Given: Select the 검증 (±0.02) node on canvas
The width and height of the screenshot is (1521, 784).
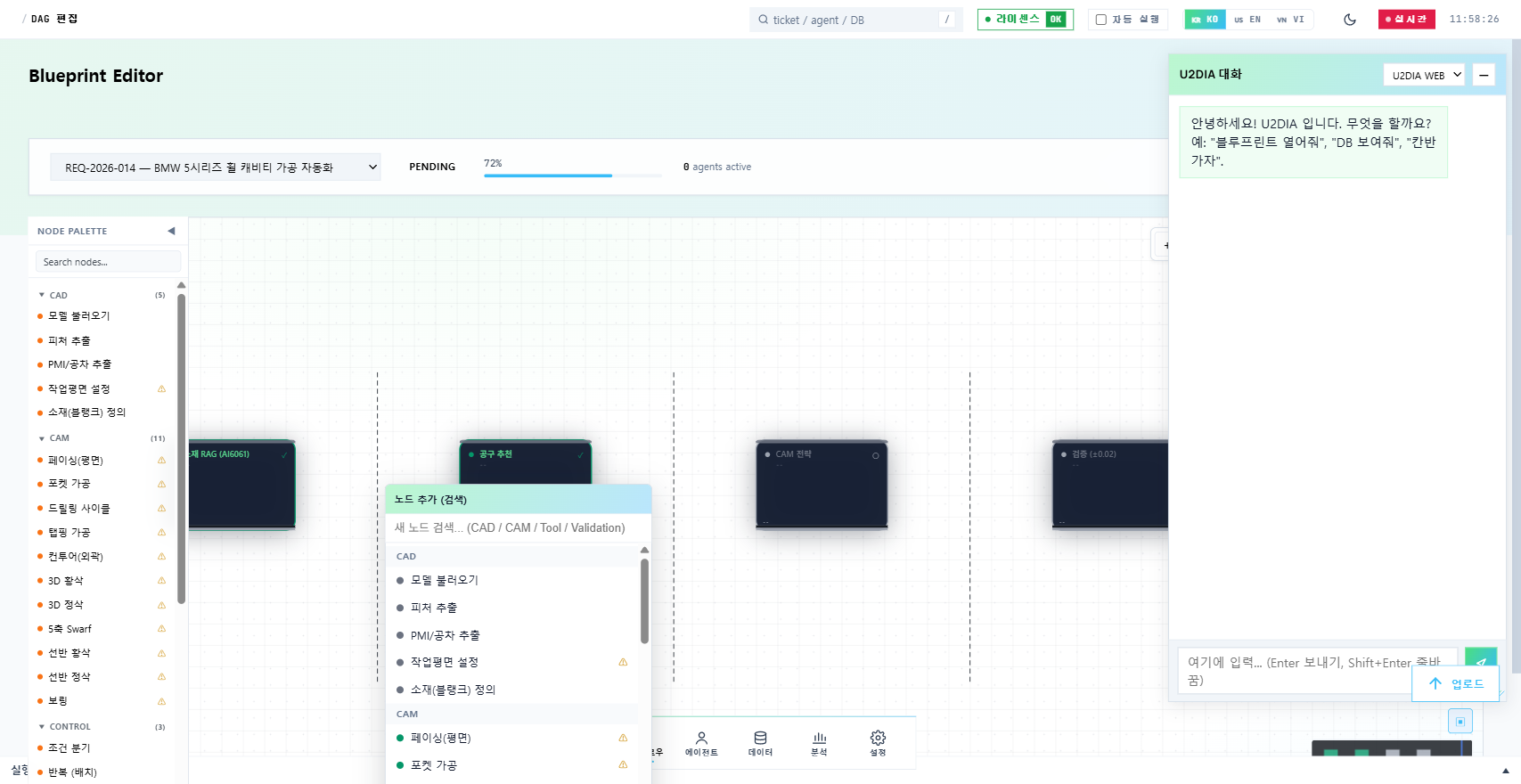Looking at the screenshot, I should pos(1110,485).
